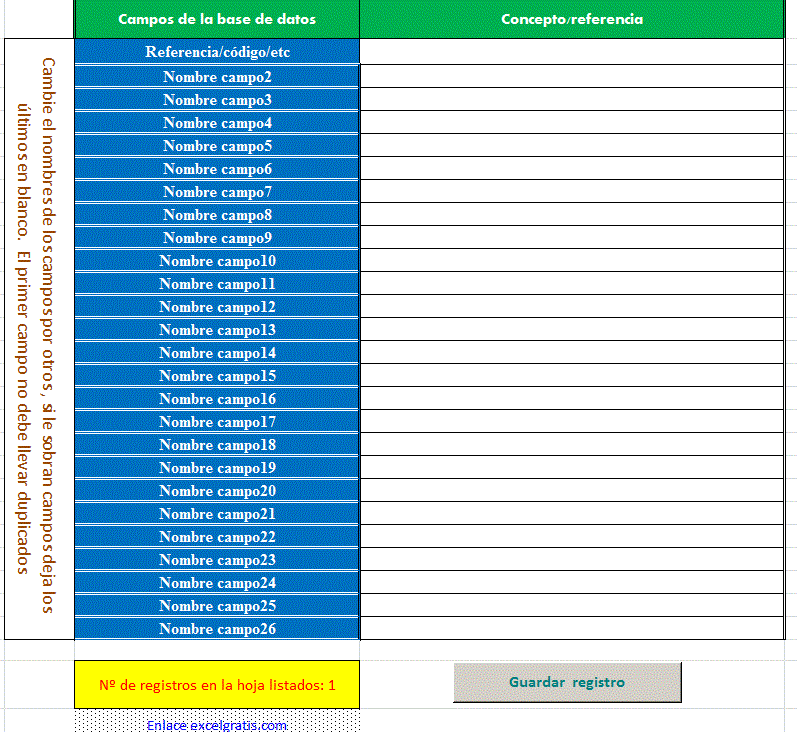Click the yellow Nº de registros listados cell
The image size is (797, 732).
pos(217,684)
